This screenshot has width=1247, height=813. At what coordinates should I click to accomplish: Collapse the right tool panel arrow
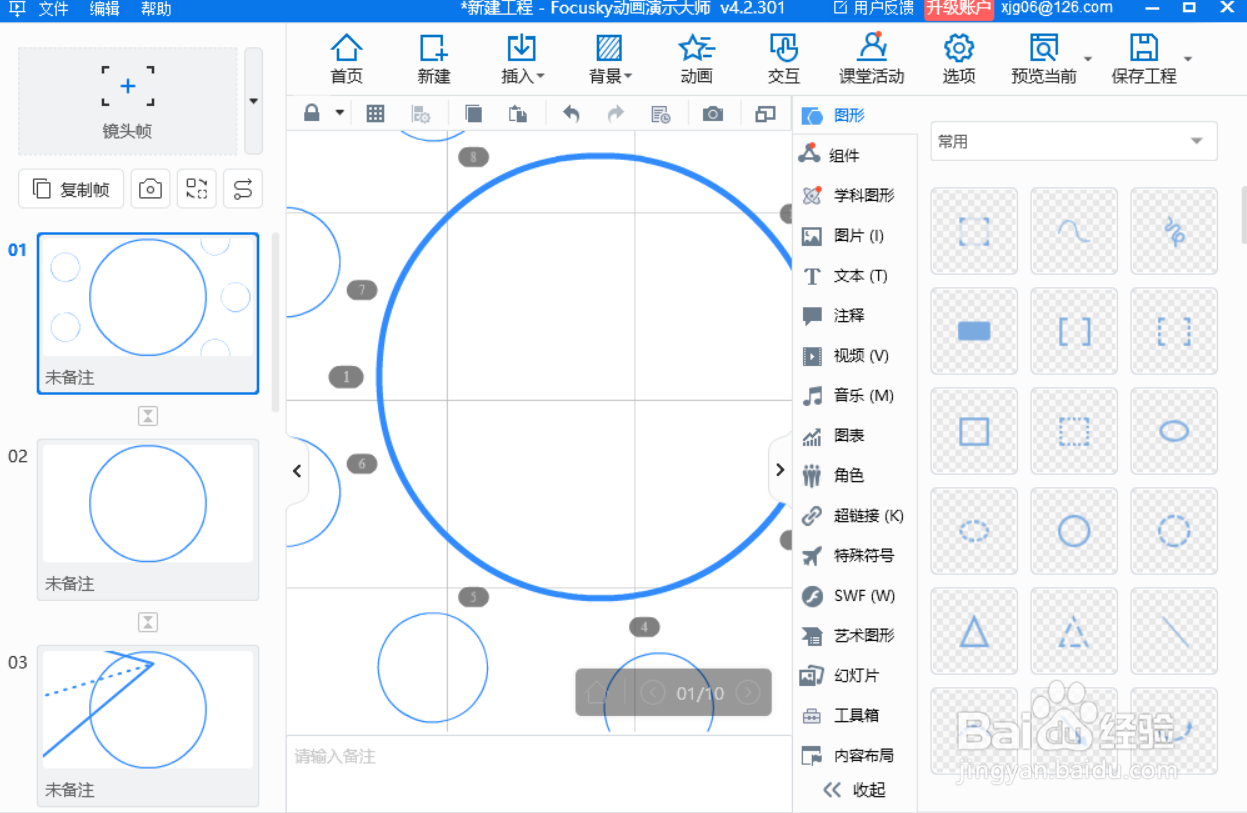[x=781, y=470]
